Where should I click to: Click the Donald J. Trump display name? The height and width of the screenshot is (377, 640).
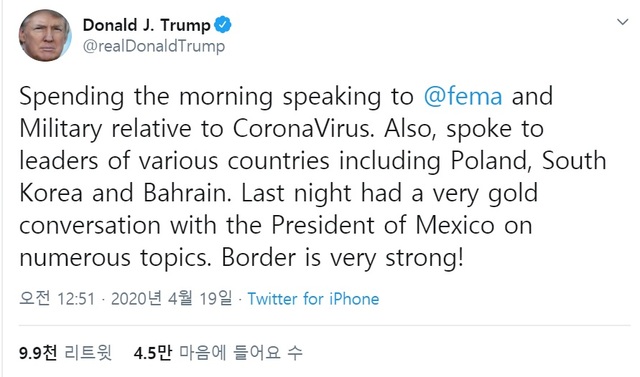(147, 25)
